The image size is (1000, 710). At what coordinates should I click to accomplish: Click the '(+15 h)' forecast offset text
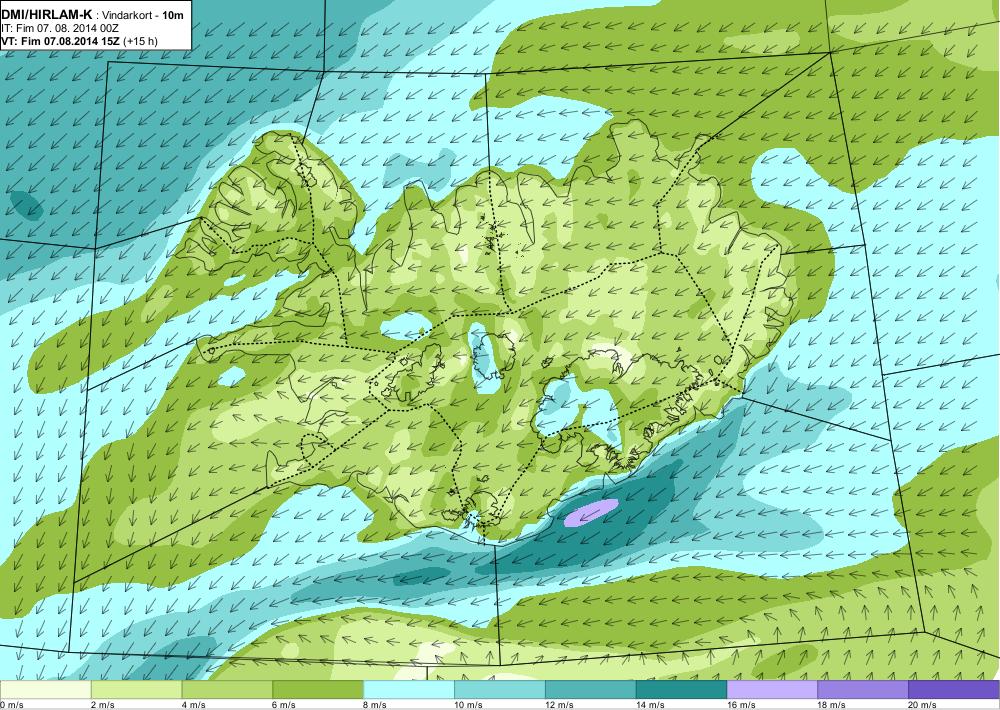(140, 41)
